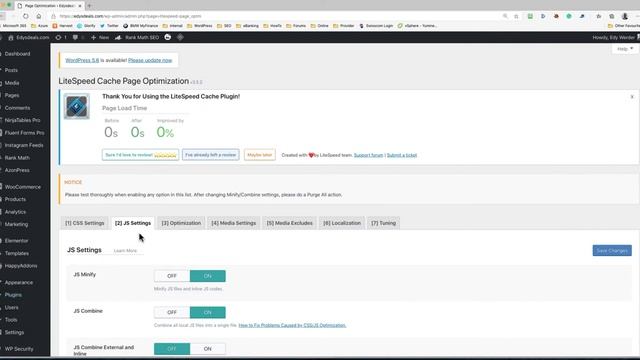Switch to the Localization tab

click(x=342, y=223)
